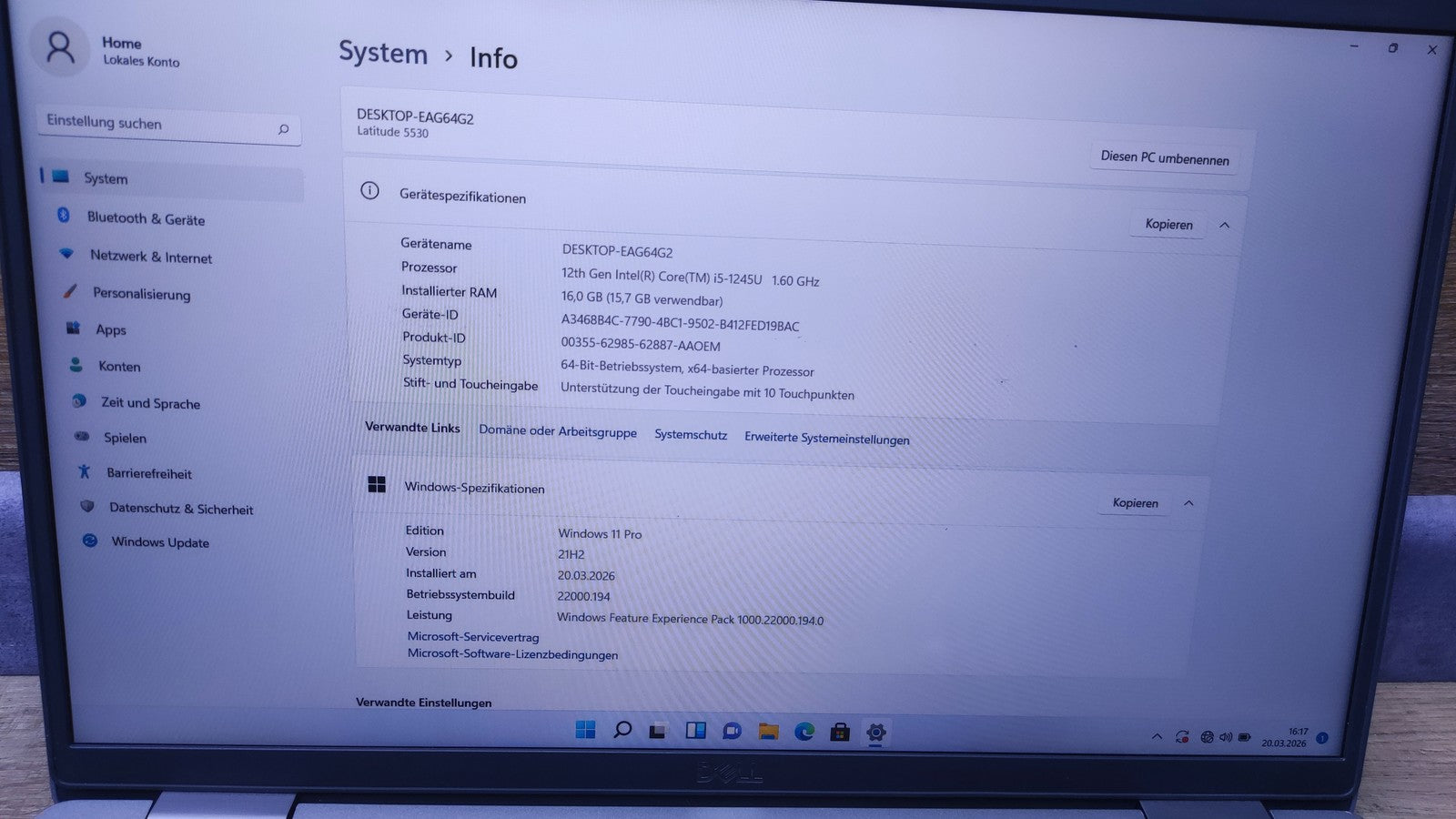Collapse the Gerätespezifikationen section

(1225, 225)
